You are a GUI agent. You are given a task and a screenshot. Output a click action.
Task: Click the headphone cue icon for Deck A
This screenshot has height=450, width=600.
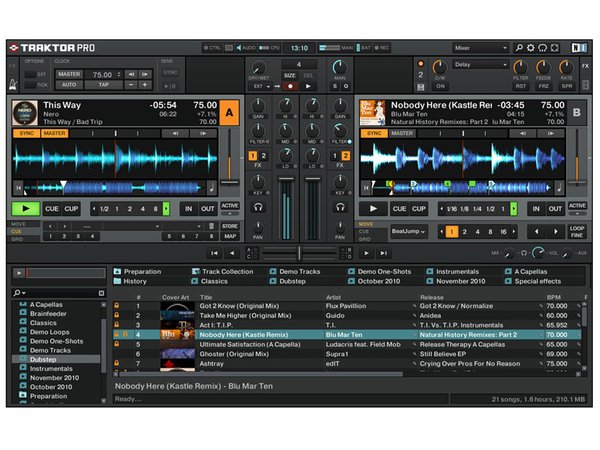click(259, 208)
